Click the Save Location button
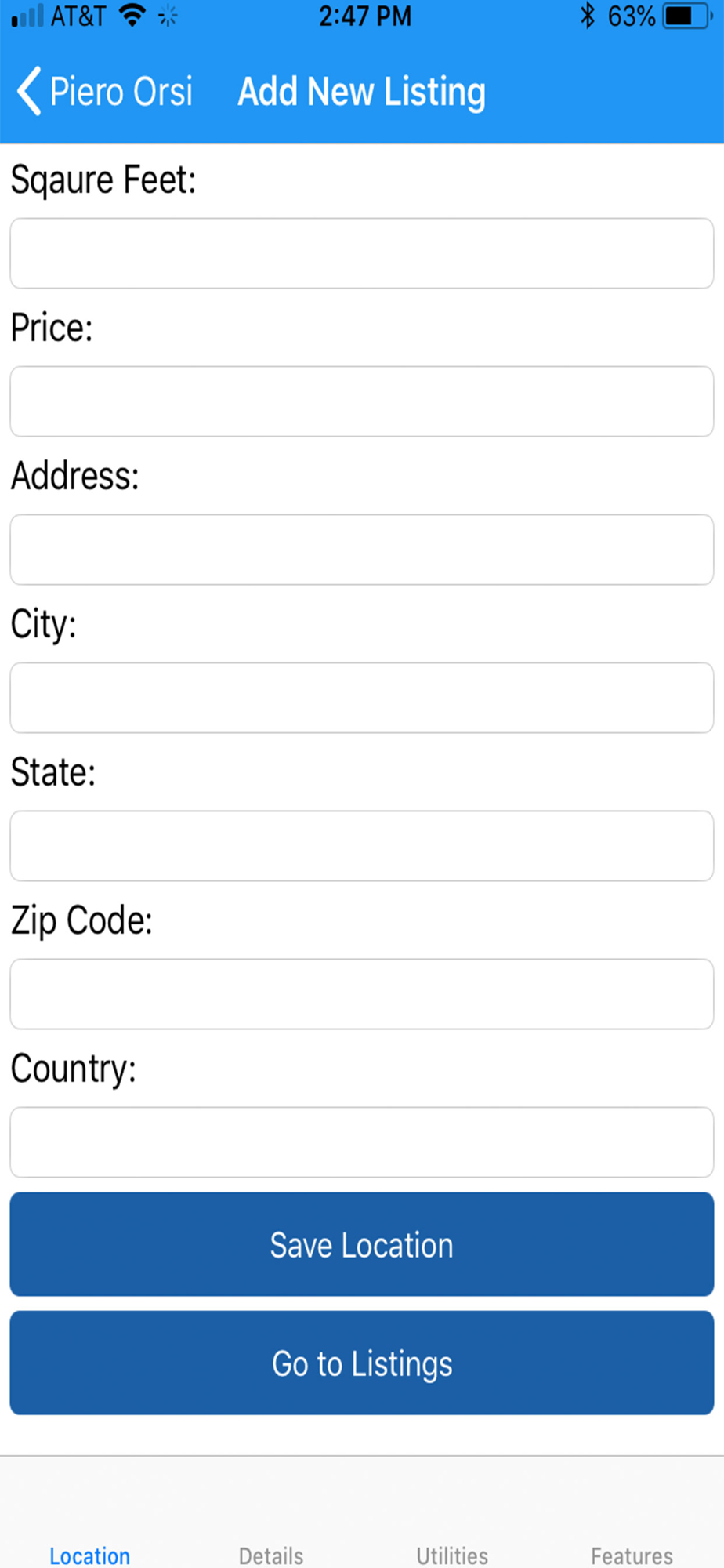This screenshot has width=724, height=1568. 362,1245
